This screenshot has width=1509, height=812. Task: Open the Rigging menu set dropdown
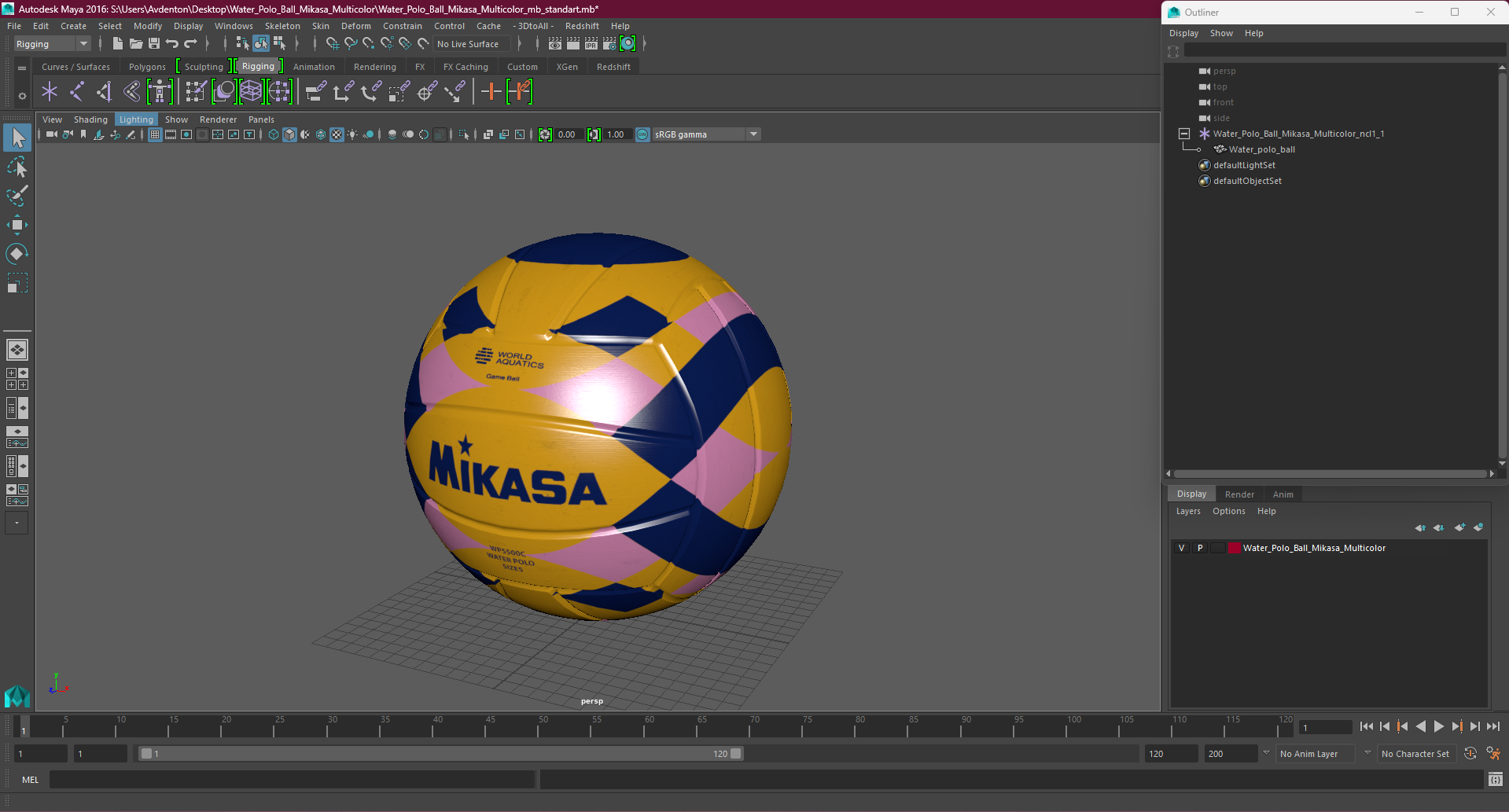[52, 44]
